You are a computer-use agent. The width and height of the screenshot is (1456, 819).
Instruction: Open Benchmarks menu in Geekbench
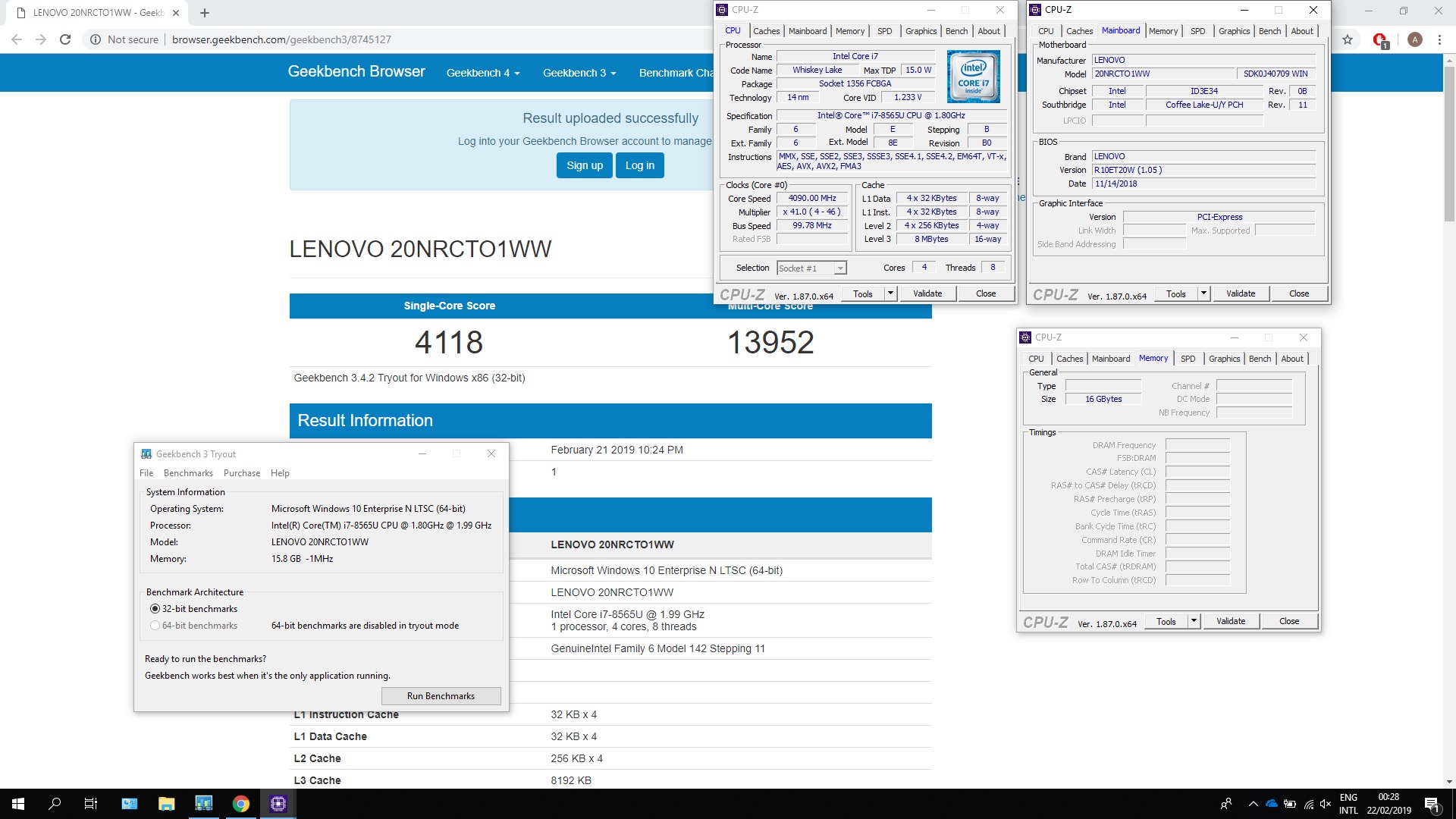tap(188, 472)
